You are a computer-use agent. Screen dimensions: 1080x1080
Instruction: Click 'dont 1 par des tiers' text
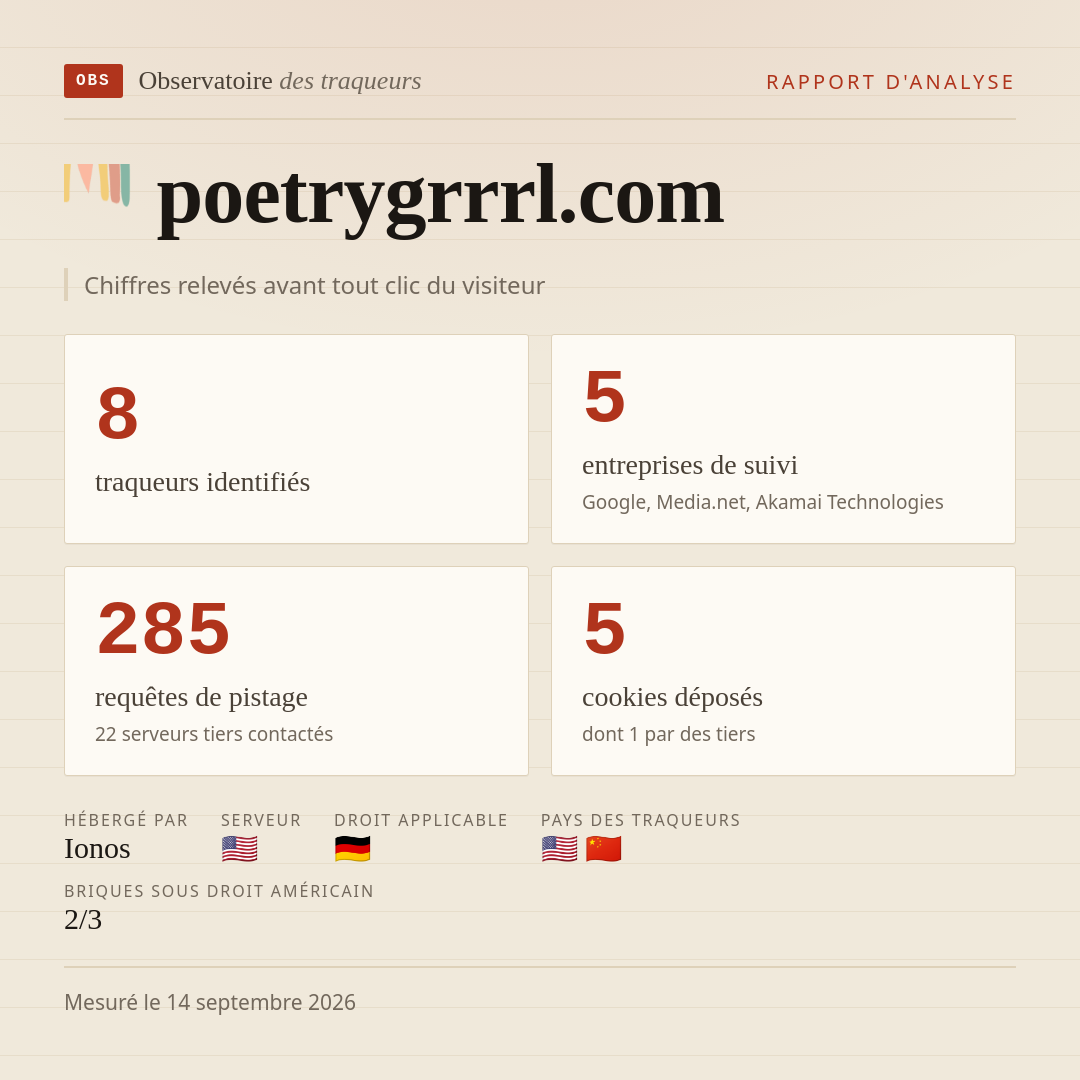668,734
